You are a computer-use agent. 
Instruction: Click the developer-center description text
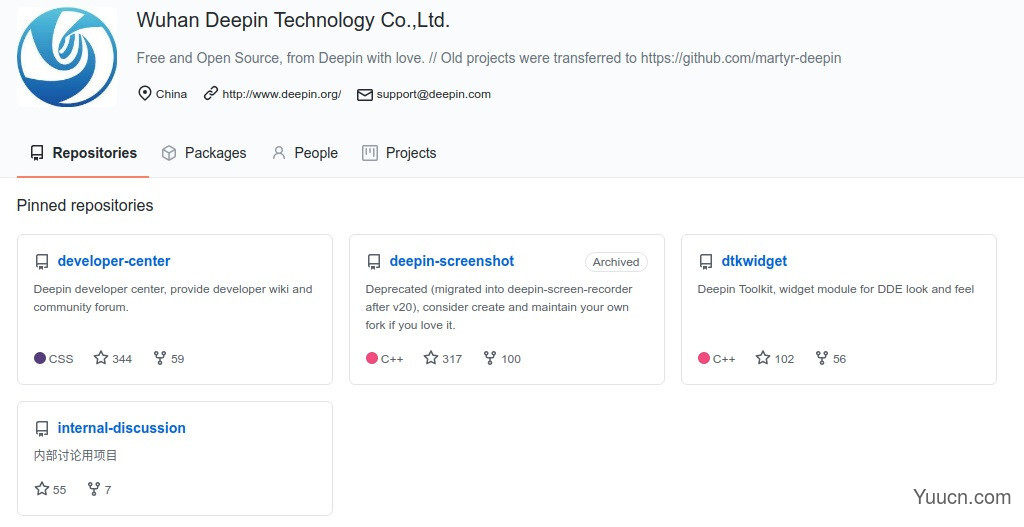(173, 298)
